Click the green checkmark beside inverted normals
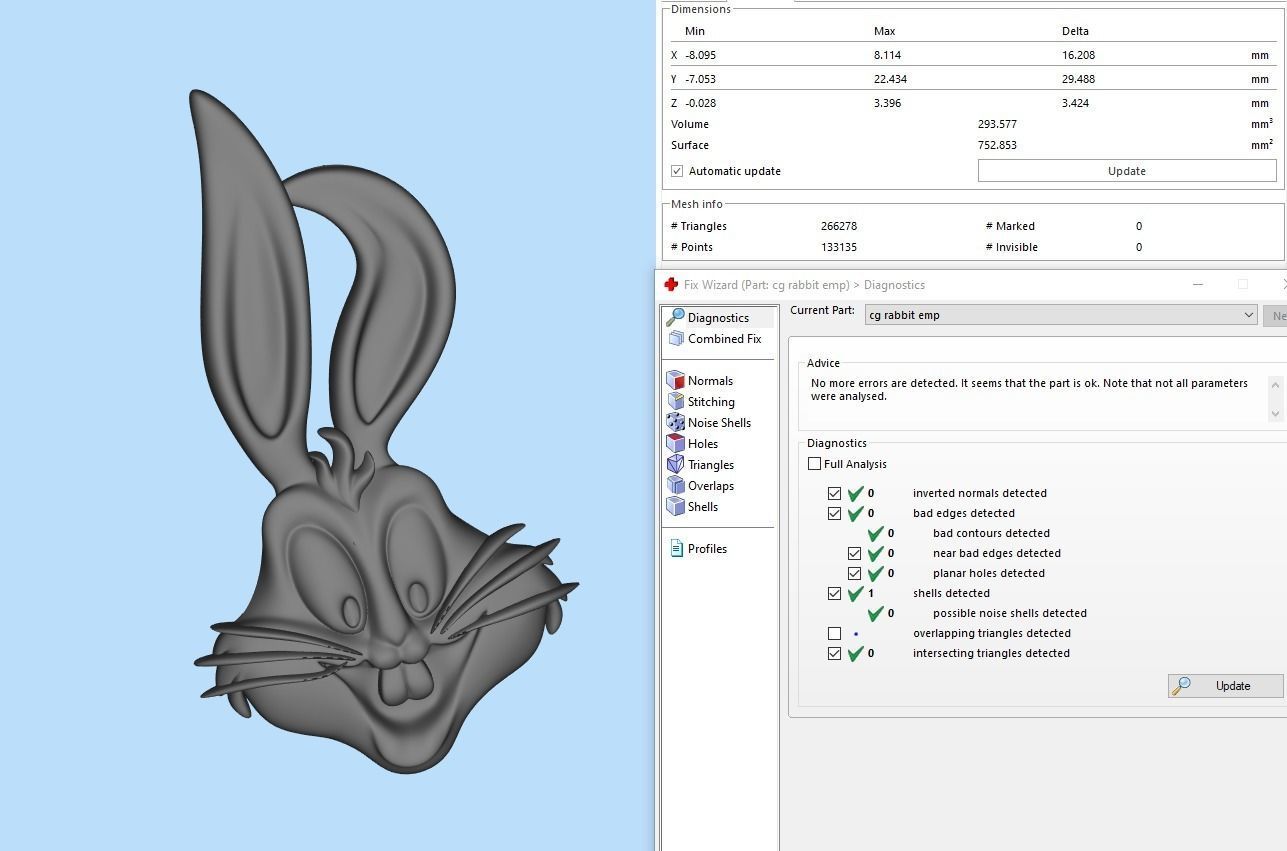The image size is (1287, 851). 855,493
